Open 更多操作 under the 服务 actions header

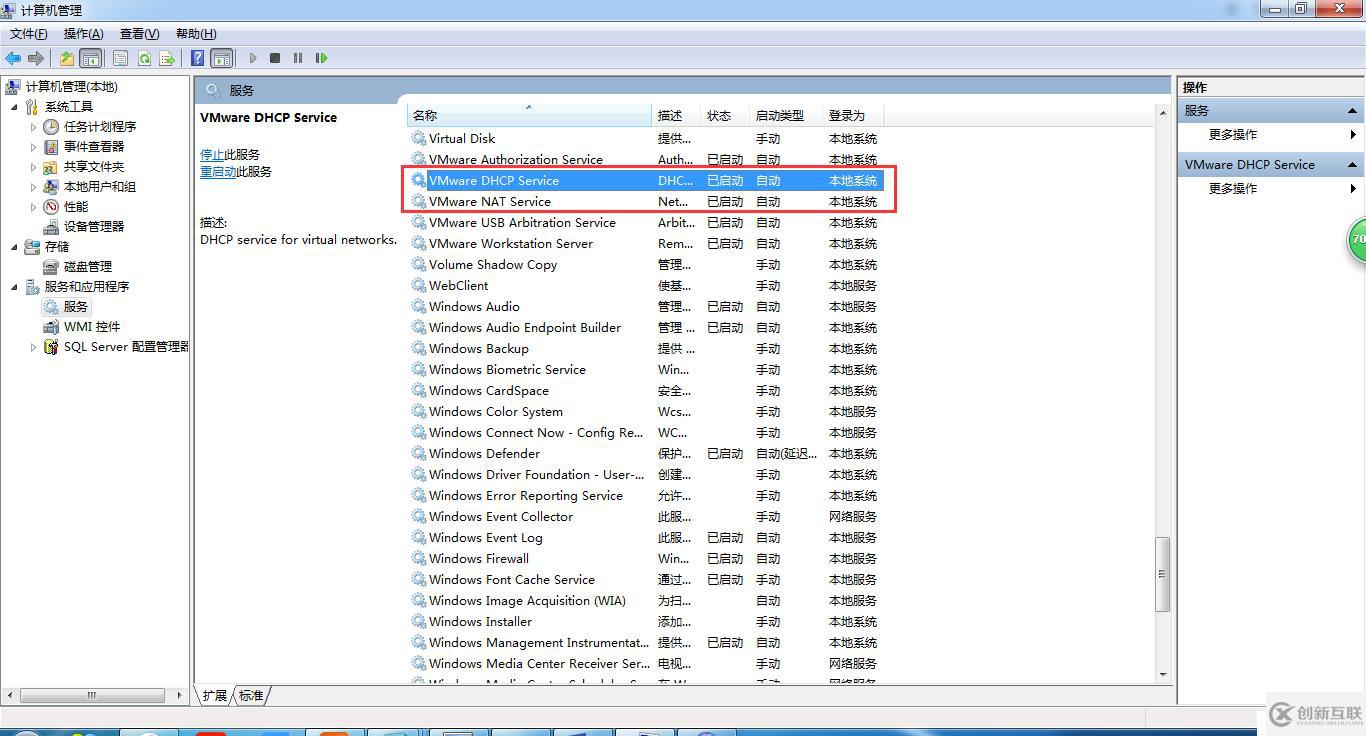click(x=1233, y=135)
